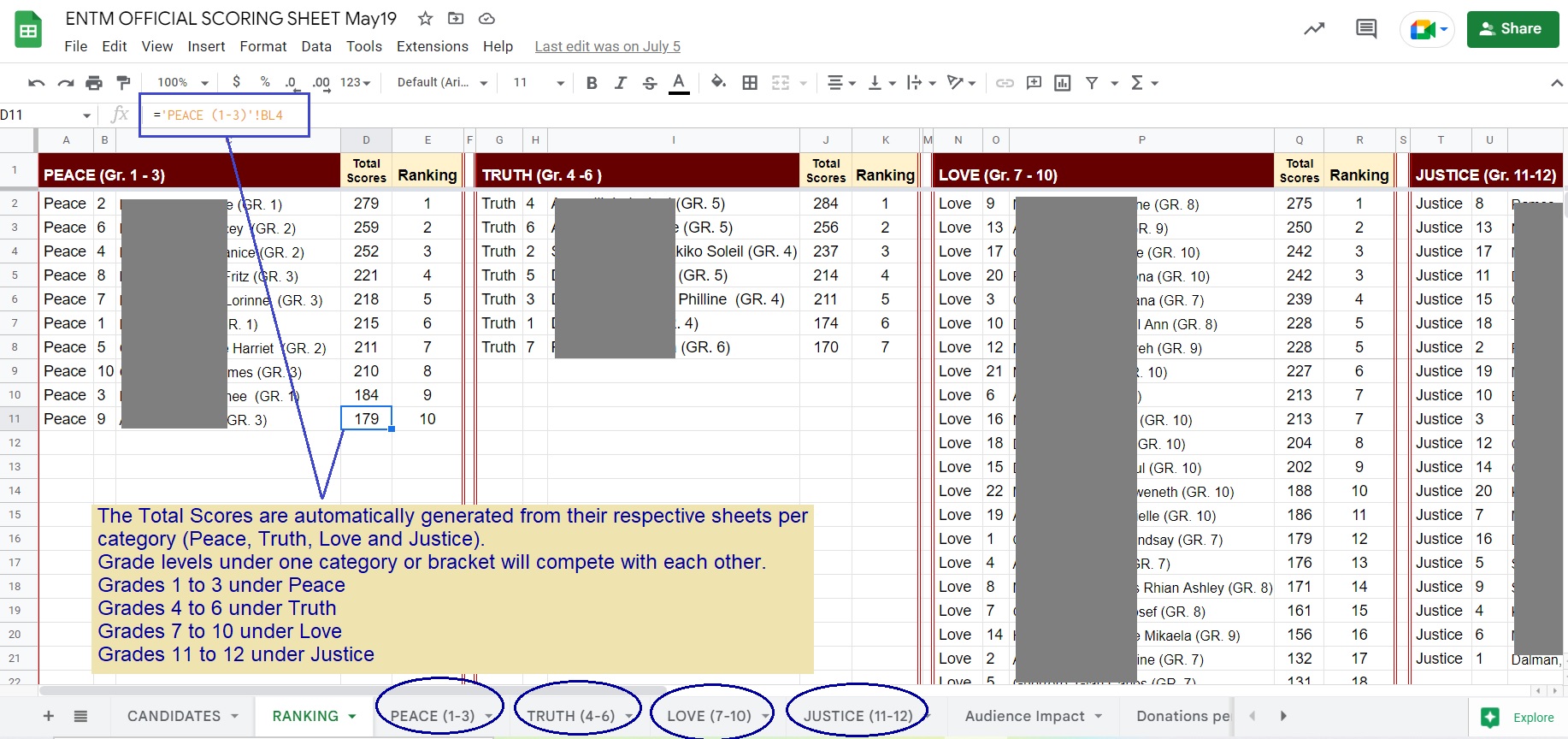Toggle bold formatting
The image size is (1568, 739).
coord(592,83)
